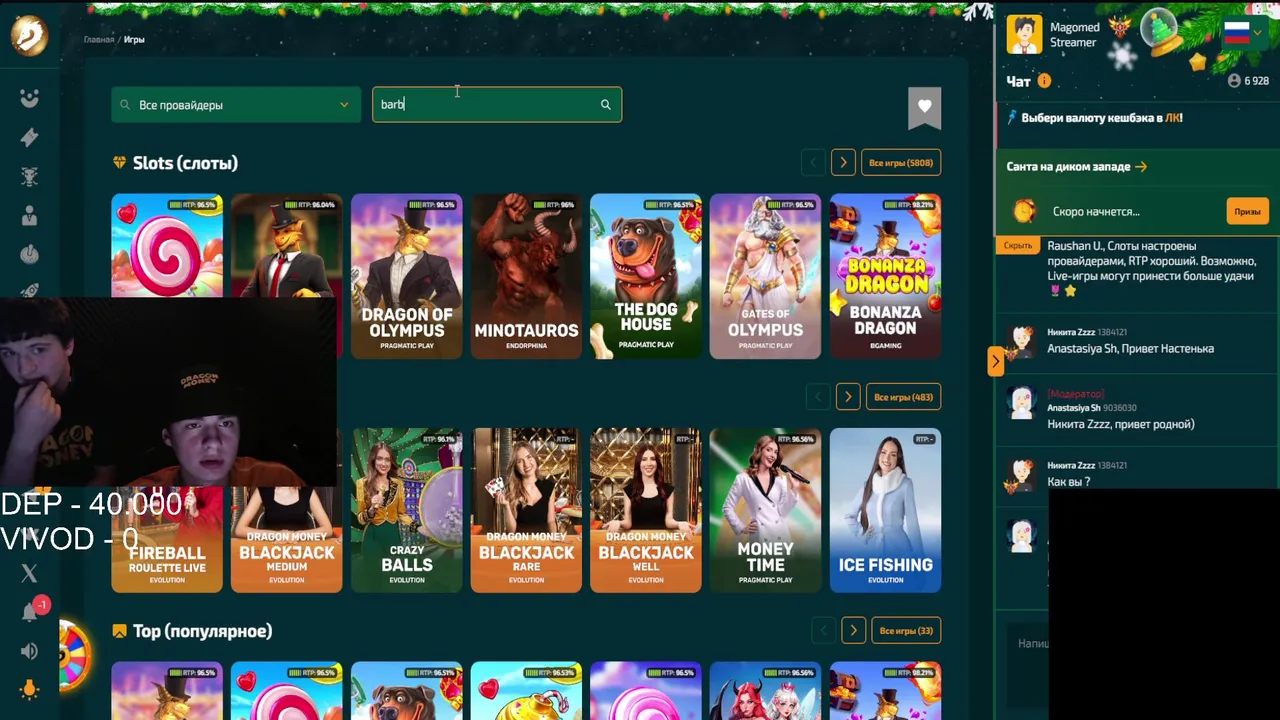The height and width of the screenshot is (720, 1280).
Task: Click Top (популярное) section heading
Action: (202, 631)
